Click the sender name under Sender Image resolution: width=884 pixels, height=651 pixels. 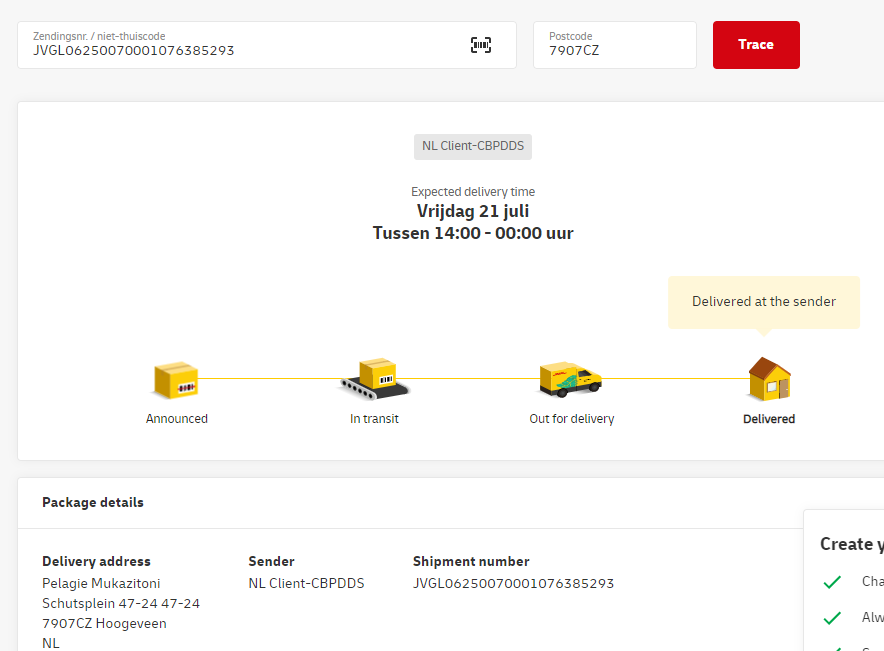(306, 583)
